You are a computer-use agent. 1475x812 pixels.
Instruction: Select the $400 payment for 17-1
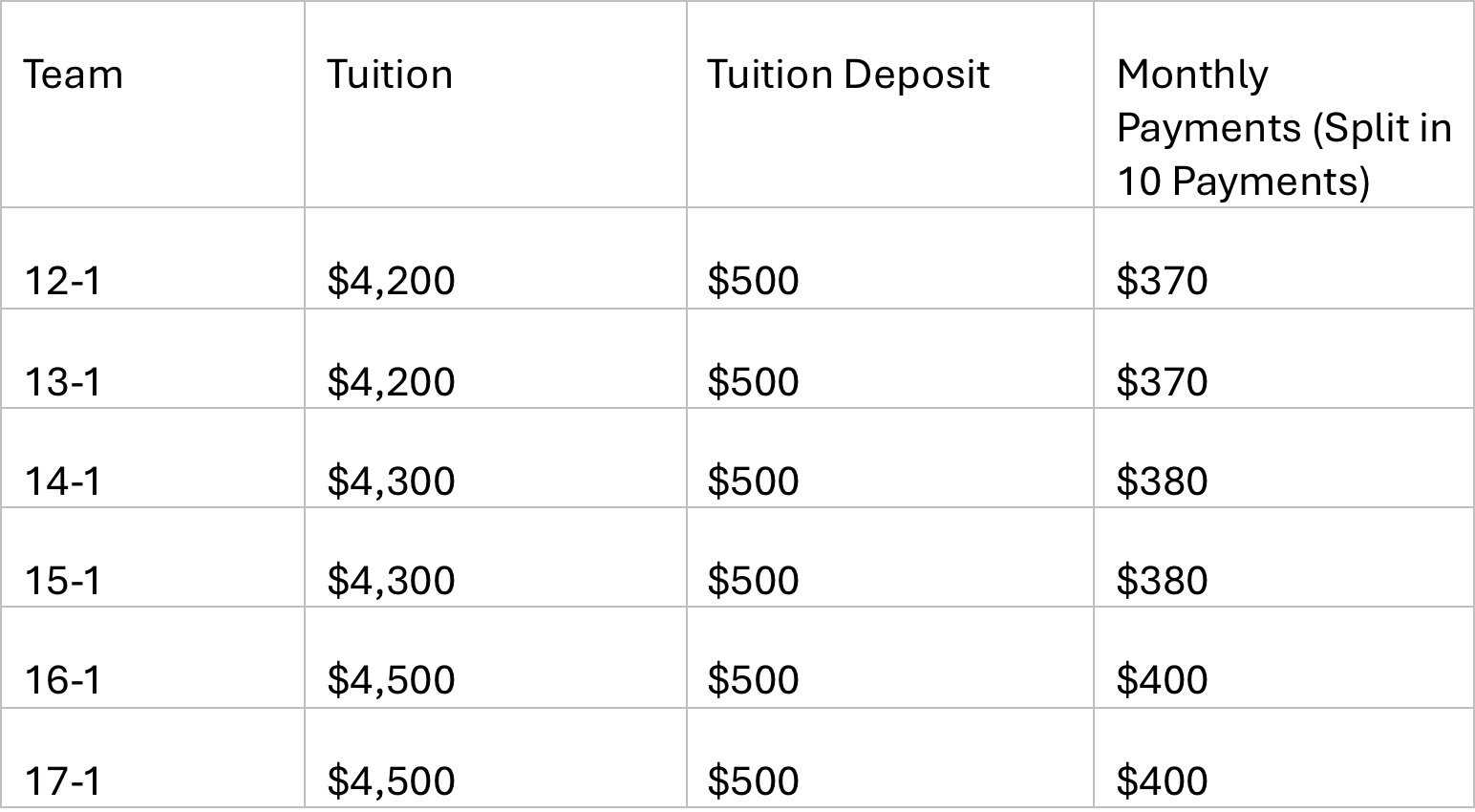click(x=1162, y=781)
